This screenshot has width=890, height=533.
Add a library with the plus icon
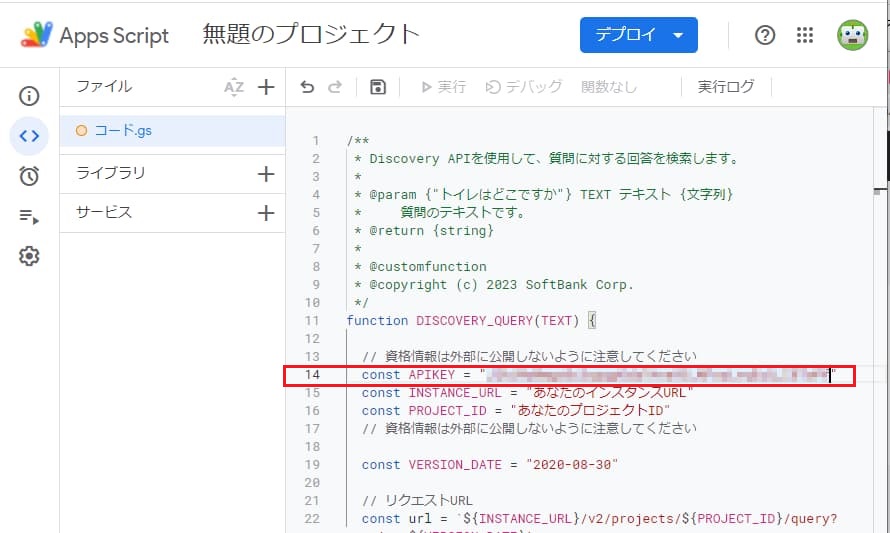[x=266, y=173]
